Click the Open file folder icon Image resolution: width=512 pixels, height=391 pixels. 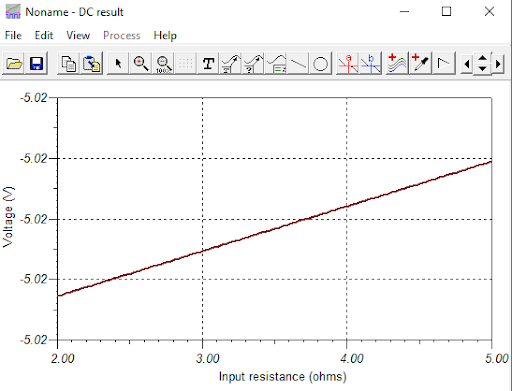14,63
